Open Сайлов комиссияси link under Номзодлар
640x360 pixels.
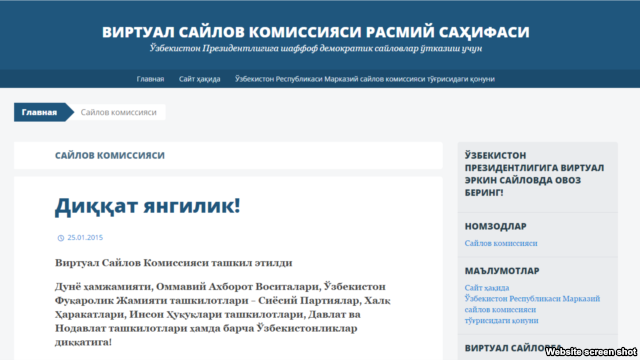(501, 243)
